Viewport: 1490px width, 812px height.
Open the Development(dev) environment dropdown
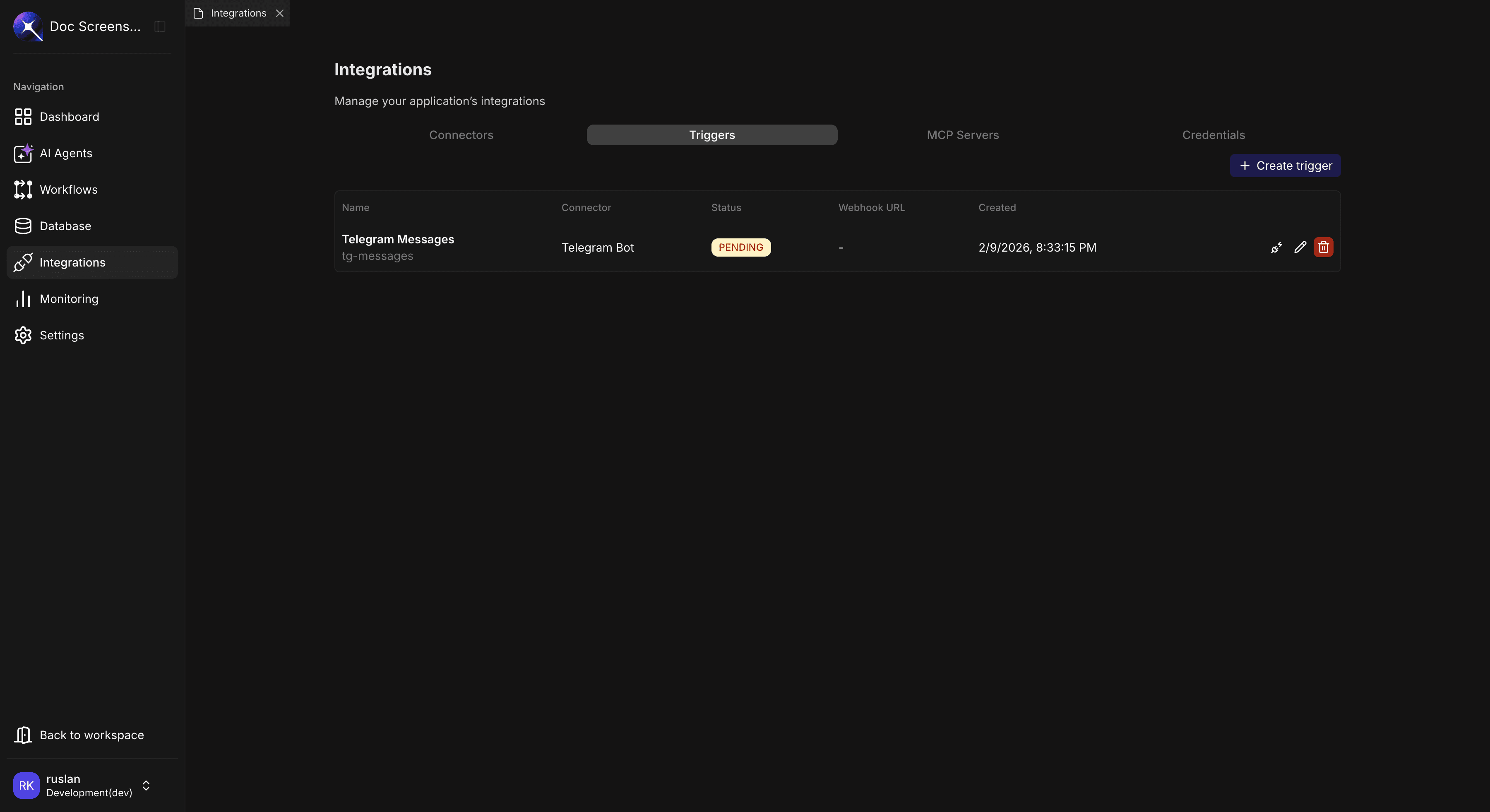point(89,793)
